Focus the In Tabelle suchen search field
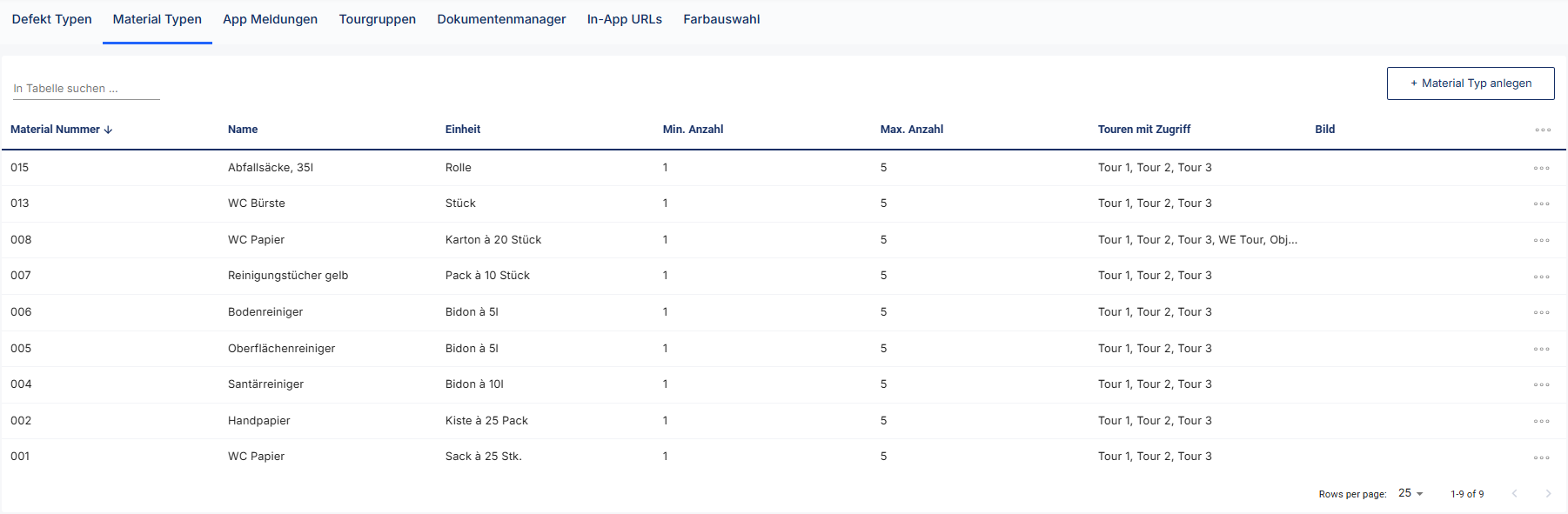The image size is (1568, 514). (x=85, y=89)
